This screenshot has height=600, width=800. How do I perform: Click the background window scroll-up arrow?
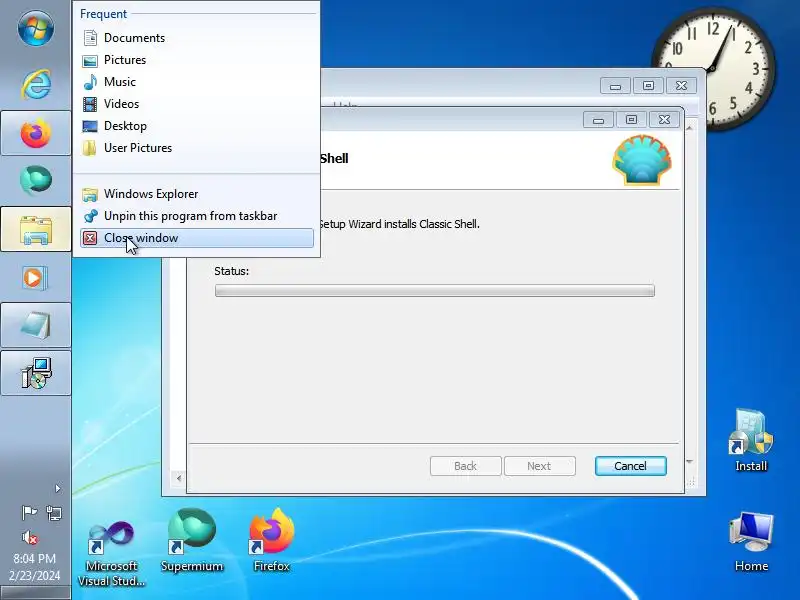tap(690, 128)
